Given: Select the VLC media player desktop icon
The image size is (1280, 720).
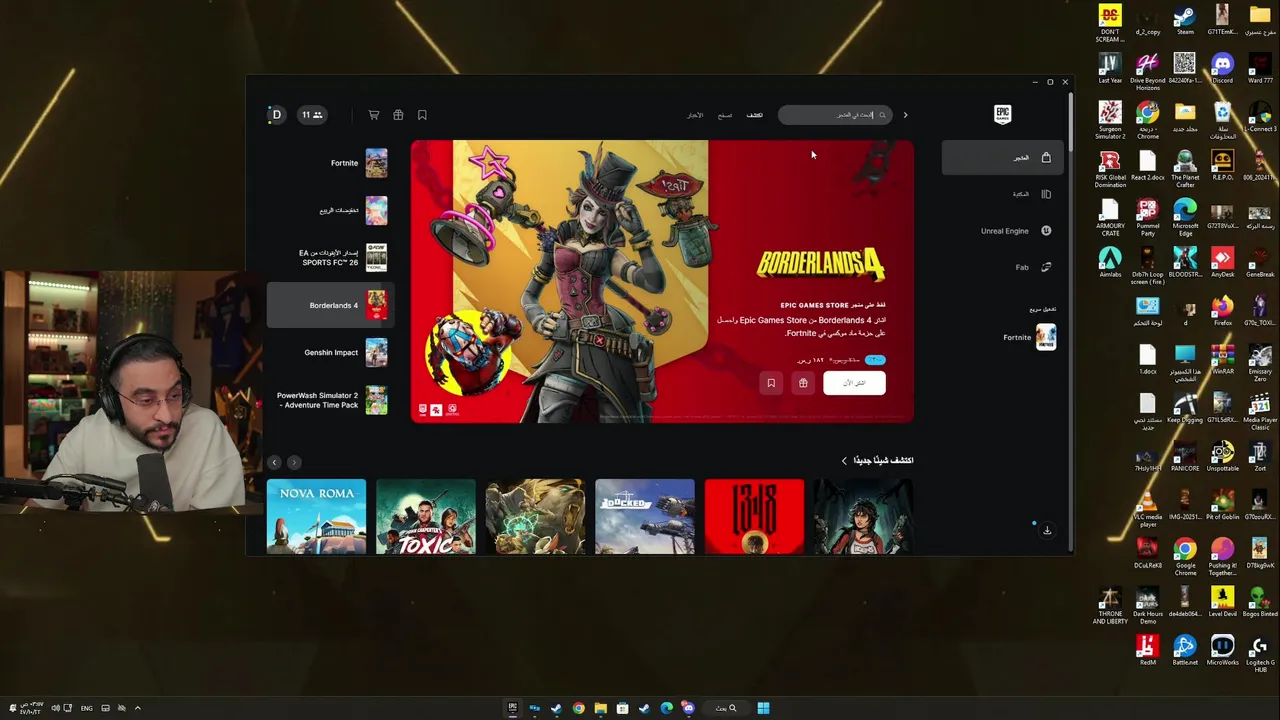Looking at the screenshot, I should coord(1148,508).
